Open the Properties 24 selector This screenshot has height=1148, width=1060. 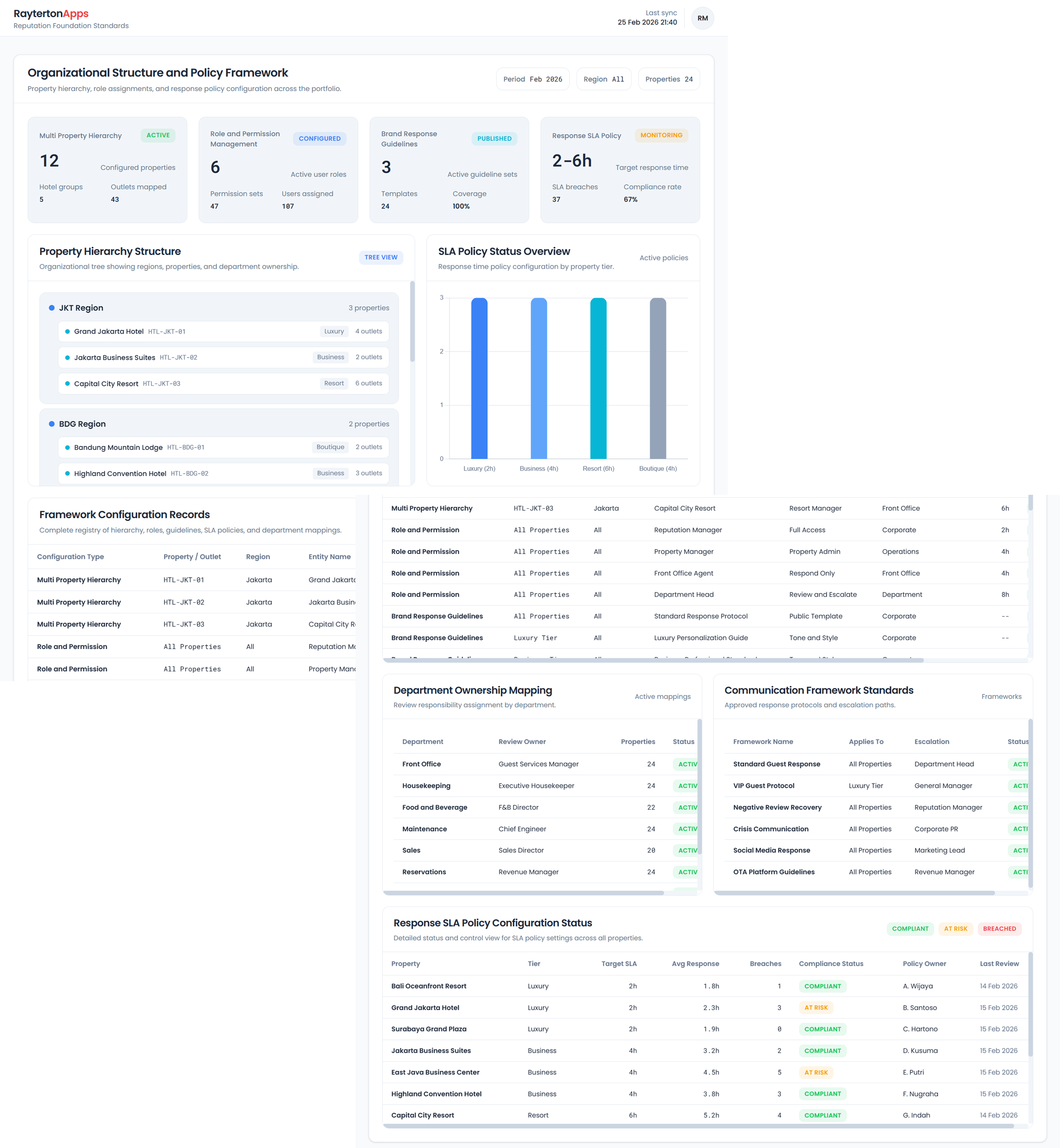click(668, 78)
